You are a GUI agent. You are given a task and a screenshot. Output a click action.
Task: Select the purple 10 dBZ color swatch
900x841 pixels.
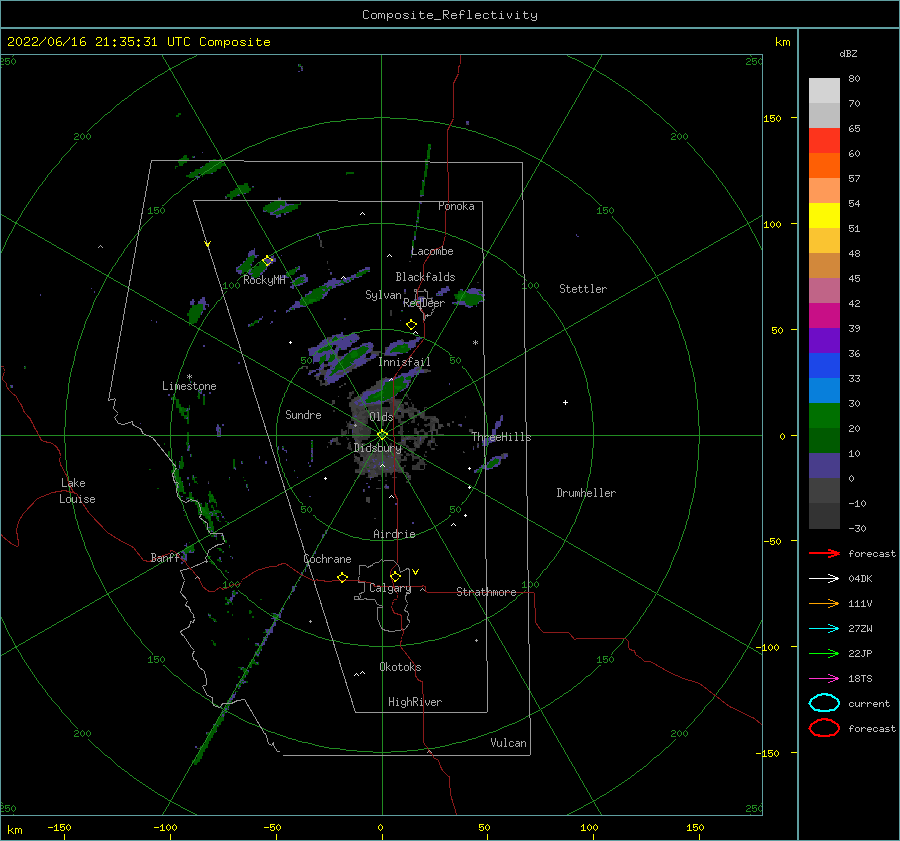click(x=824, y=465)
